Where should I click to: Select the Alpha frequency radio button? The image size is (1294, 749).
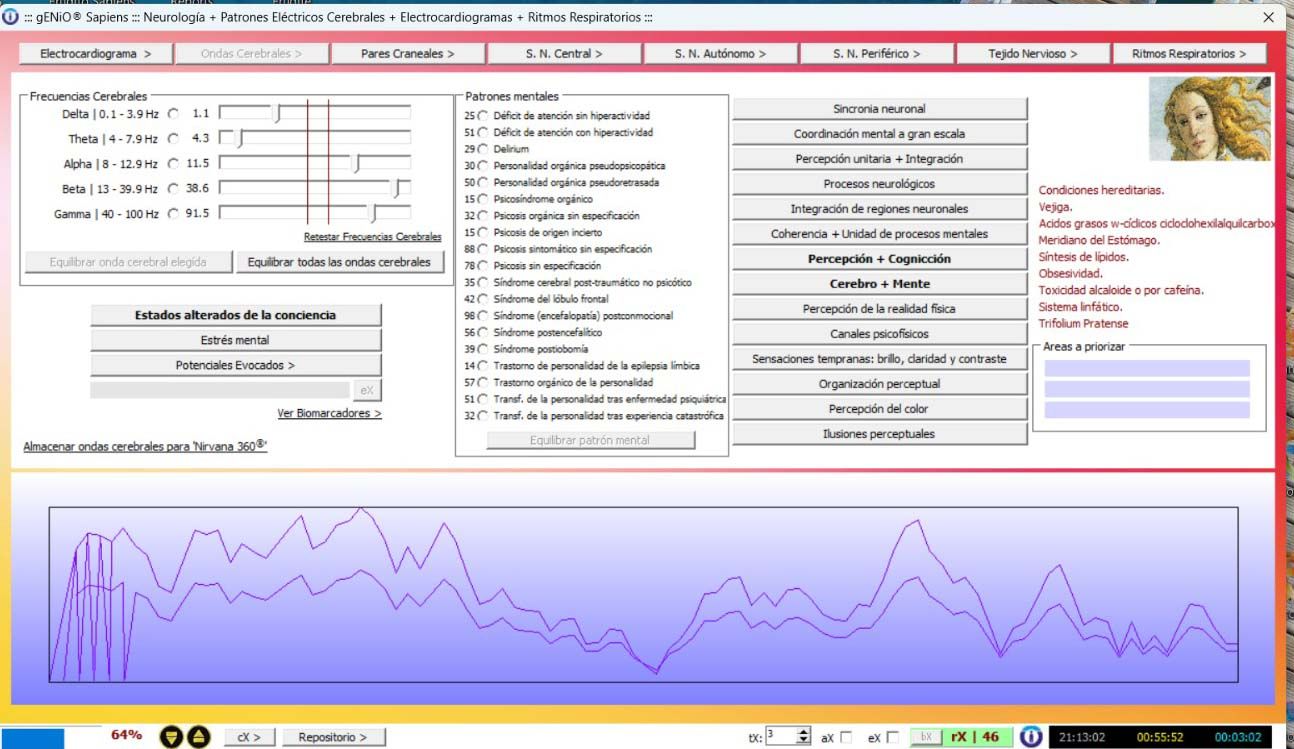(174, 163)
